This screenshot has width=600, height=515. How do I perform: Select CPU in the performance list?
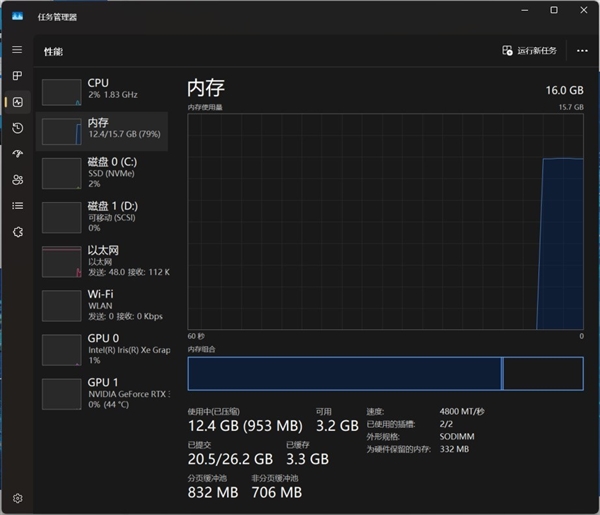(102, 91)
